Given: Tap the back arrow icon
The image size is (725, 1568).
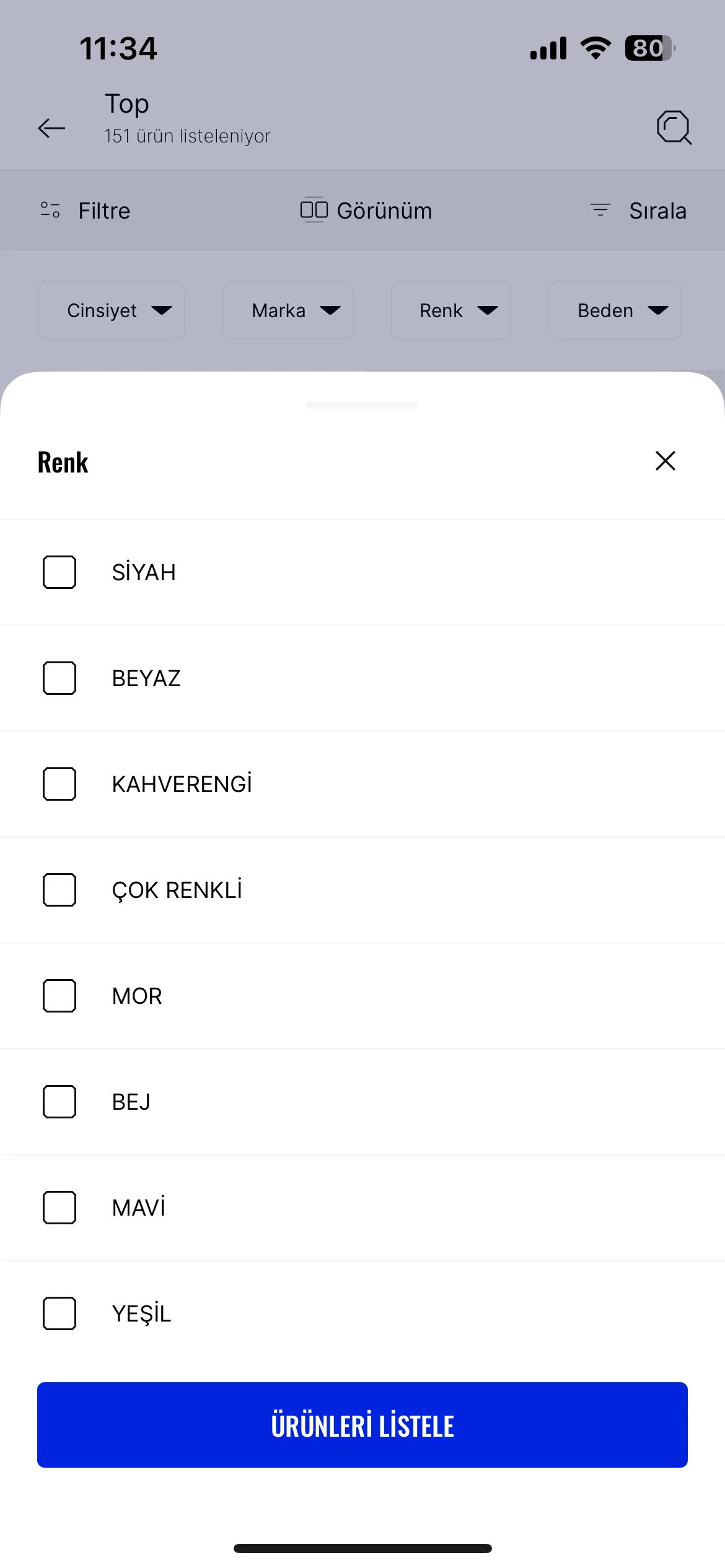Looking at the screenshot, I should coord(51,128).
